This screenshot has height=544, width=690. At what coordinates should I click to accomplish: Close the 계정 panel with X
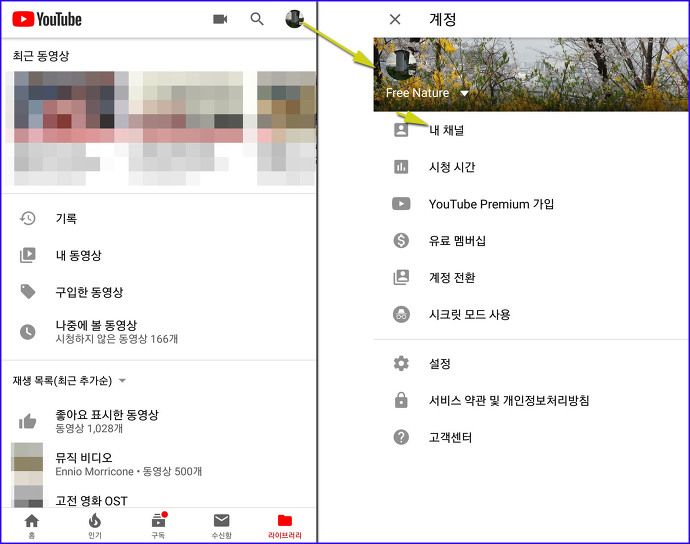point(395,19)
